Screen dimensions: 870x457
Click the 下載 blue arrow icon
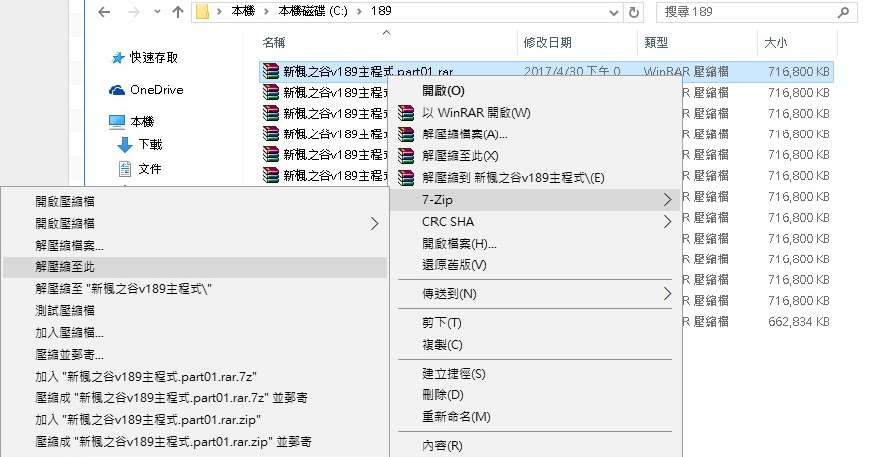click(124, 145)
